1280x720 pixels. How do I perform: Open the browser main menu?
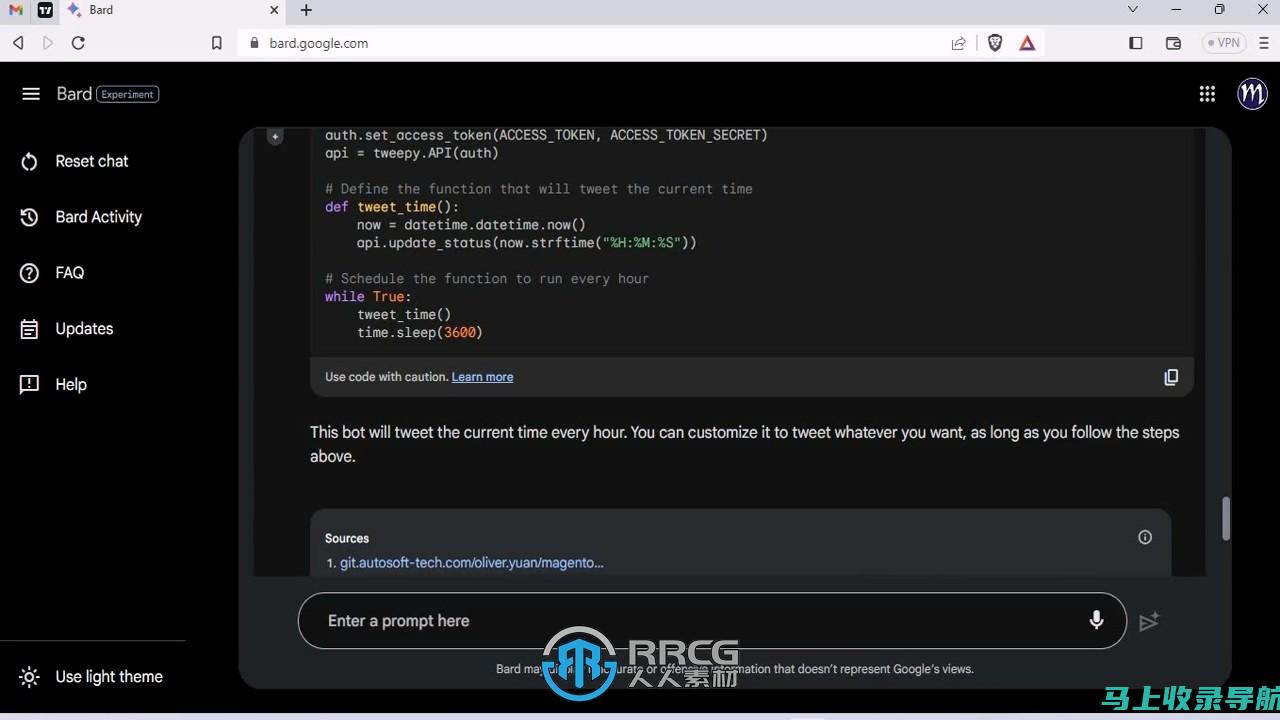1265,43
